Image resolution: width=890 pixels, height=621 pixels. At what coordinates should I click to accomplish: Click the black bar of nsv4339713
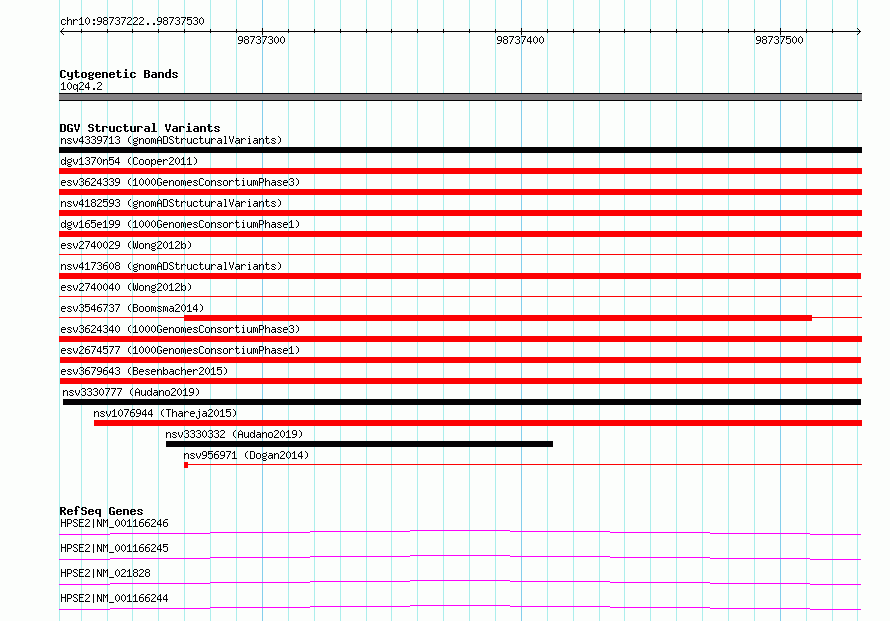click(x=460, y=150)
